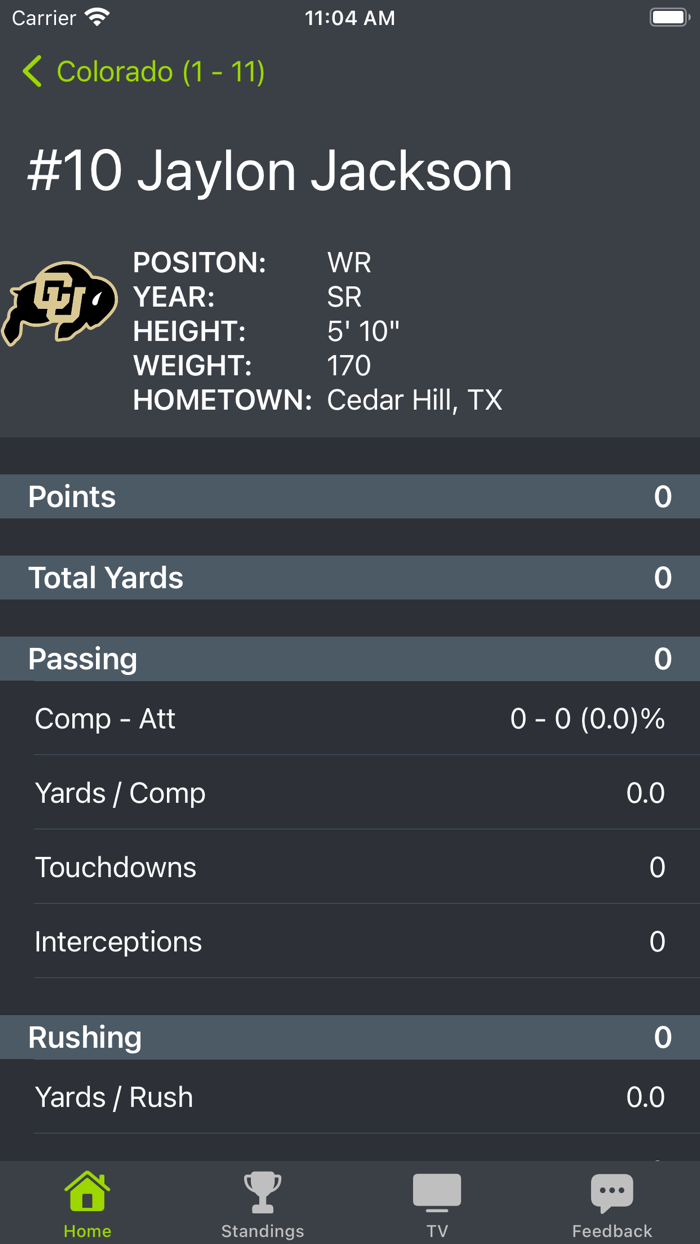The image size is (700, 1244).
Task: Switch to the TV tab
Action: pyautogui.click(x=437, y=1203)
